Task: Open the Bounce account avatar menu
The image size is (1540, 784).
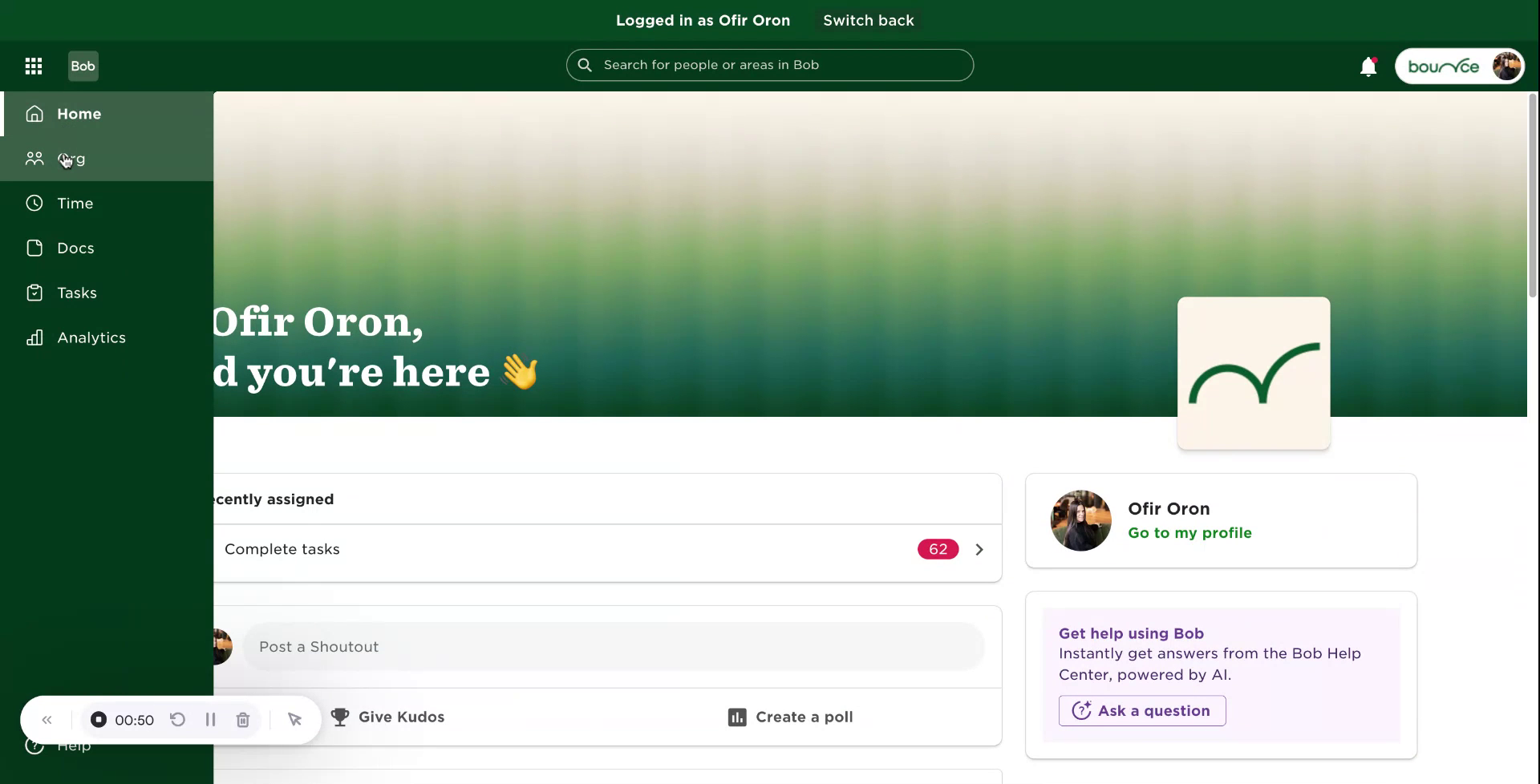Action: (x=1507, y=66)
